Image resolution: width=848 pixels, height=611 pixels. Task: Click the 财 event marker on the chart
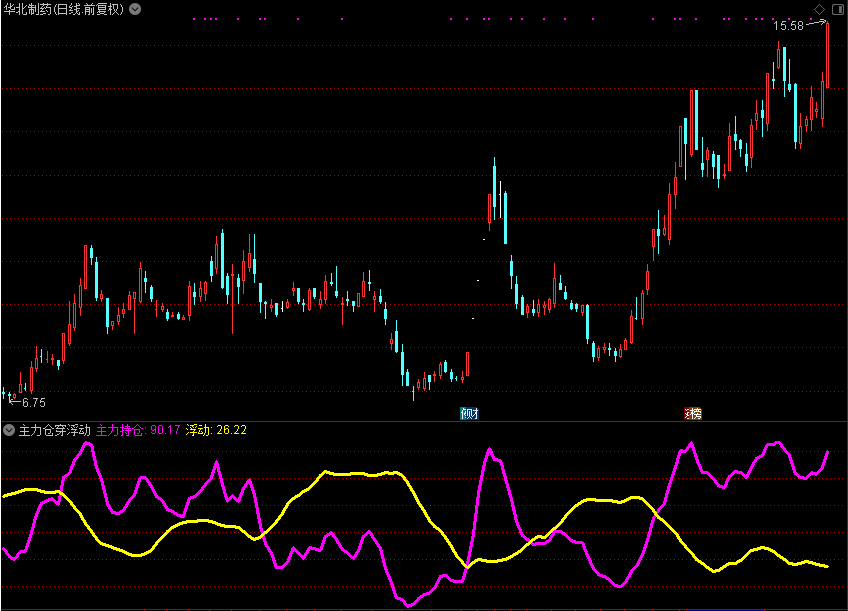(x=469, y=414)
